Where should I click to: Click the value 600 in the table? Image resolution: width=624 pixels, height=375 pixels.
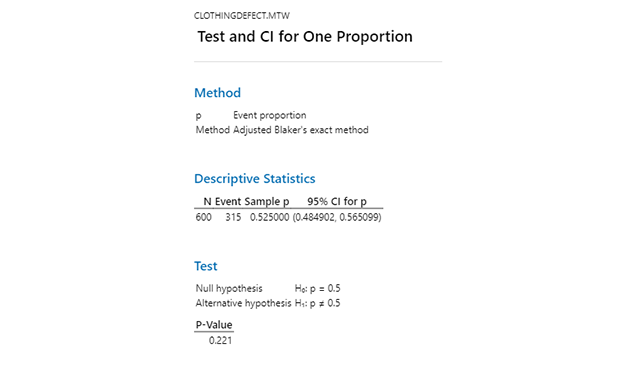tap(203, 217)
